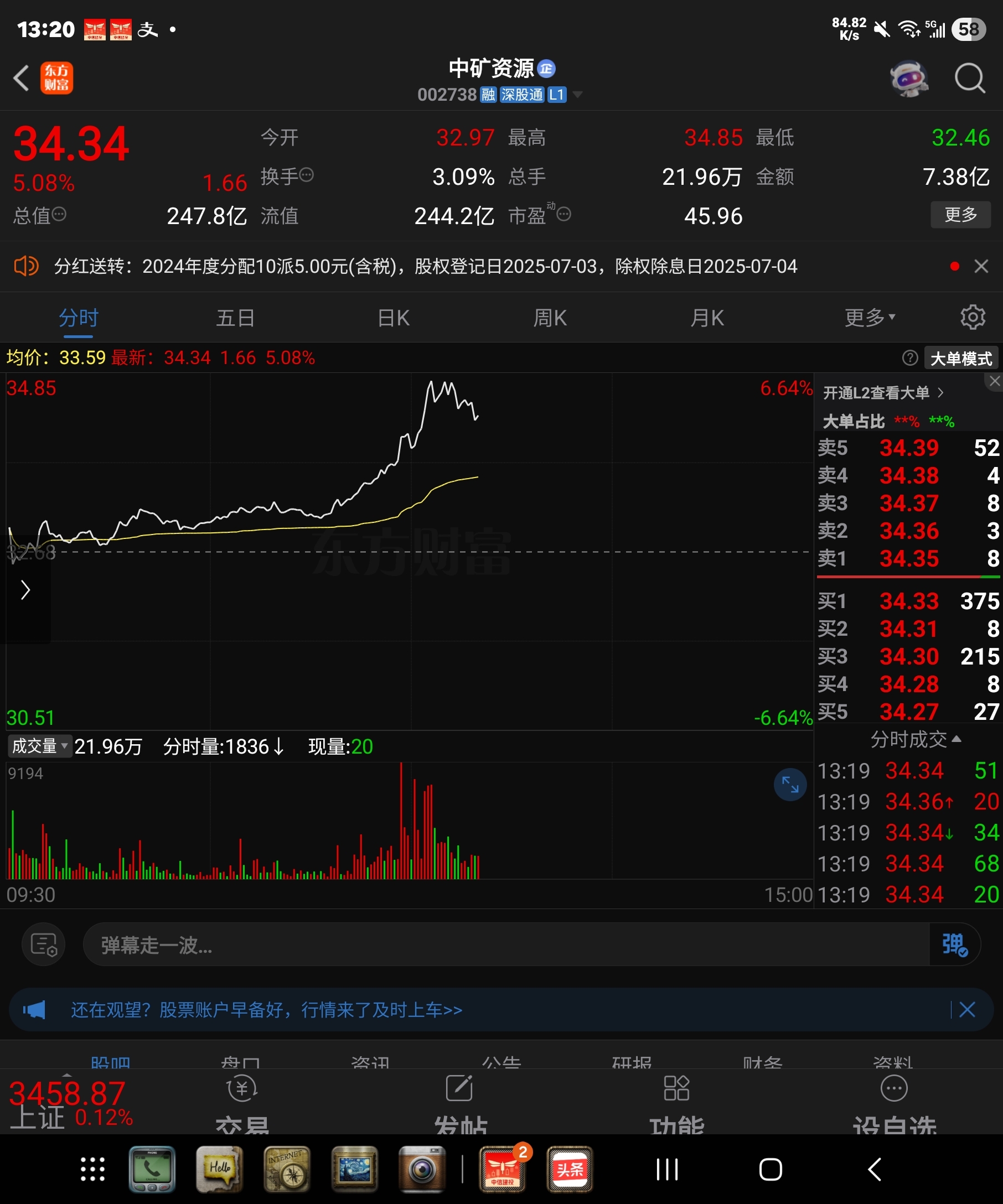Open the 还在观望 account promo link

click(267, 1010)
